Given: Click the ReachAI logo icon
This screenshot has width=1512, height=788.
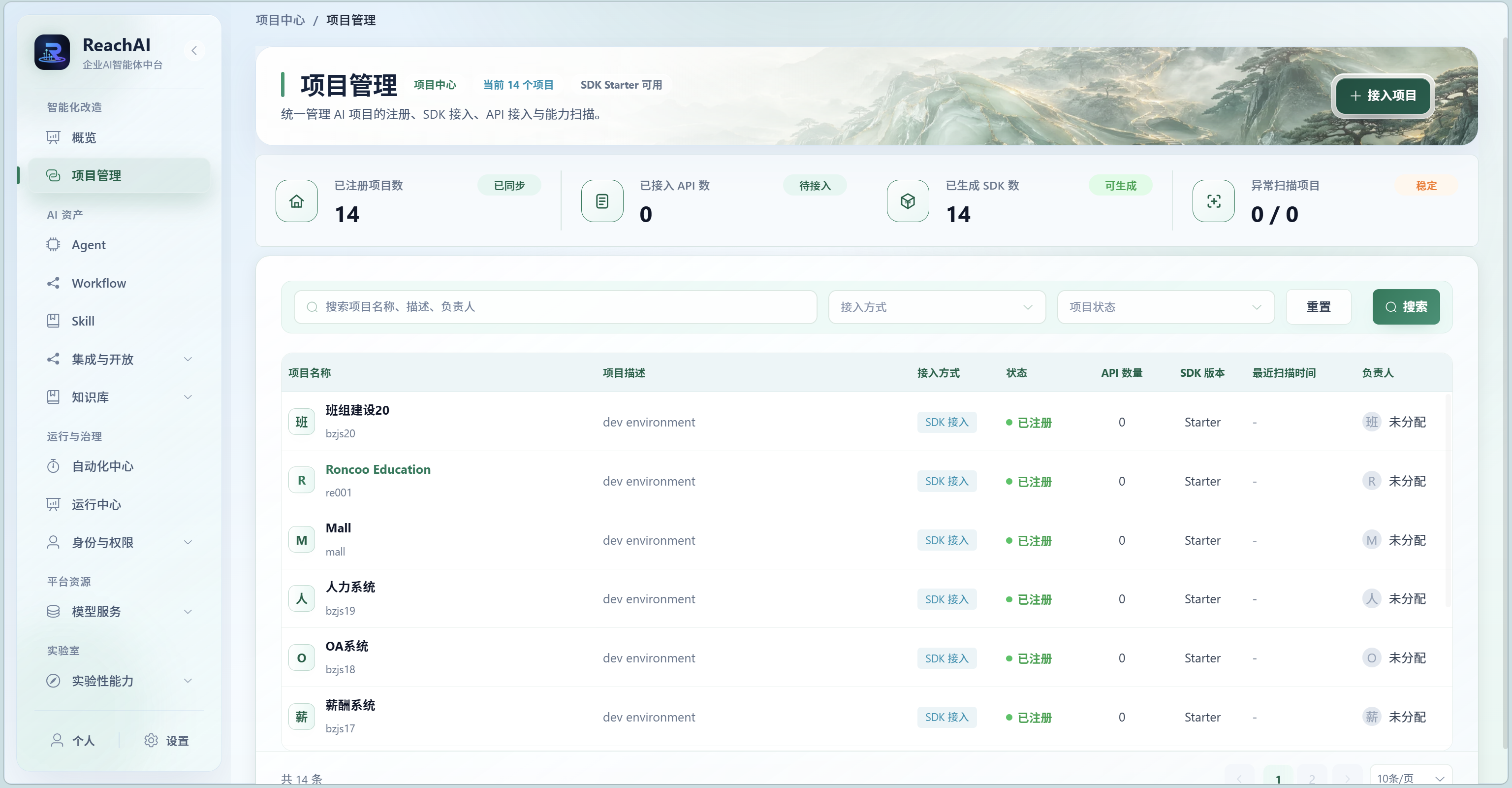Looking at the screenshot, I should (52, 52).
